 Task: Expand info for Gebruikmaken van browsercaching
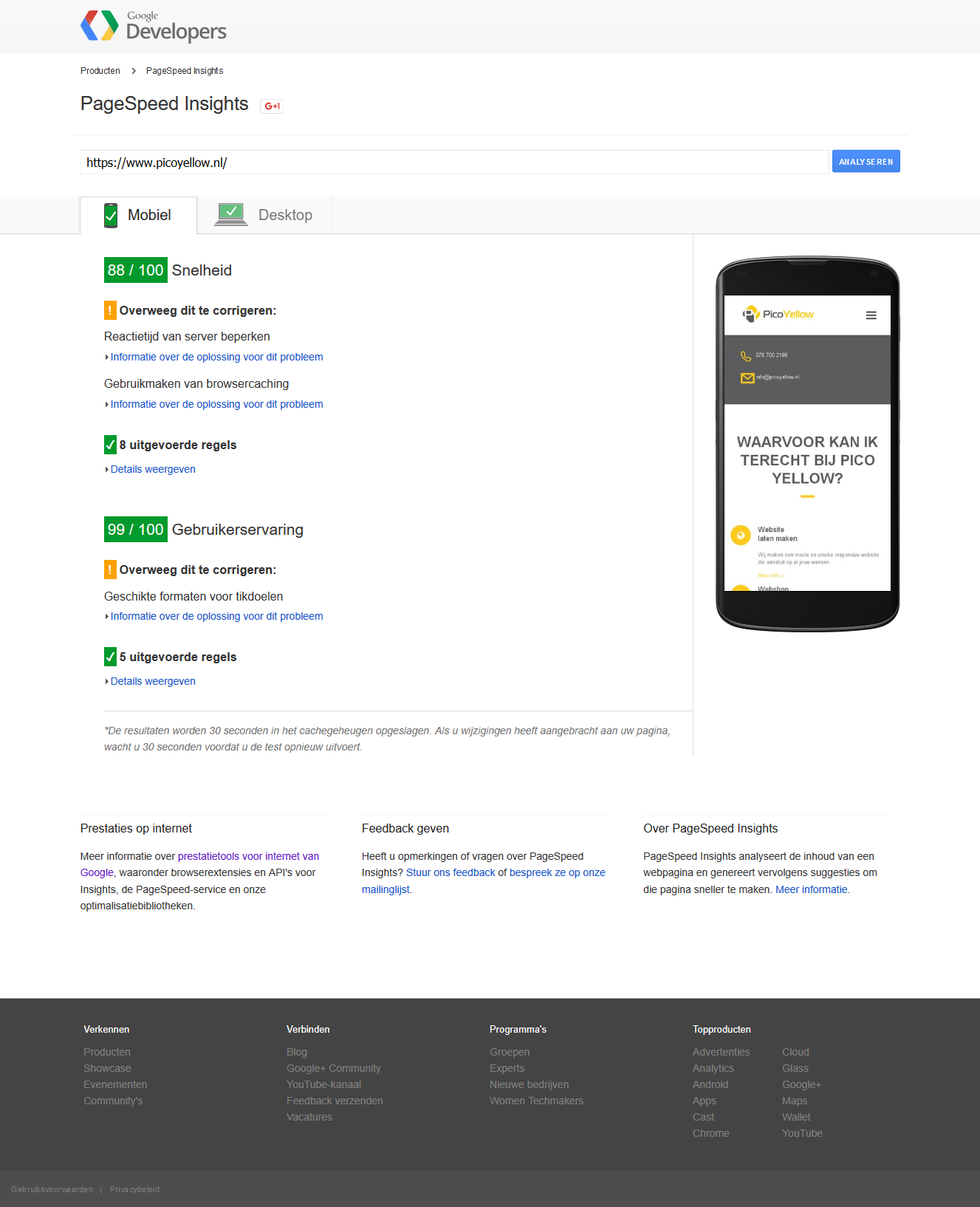[216, 404]
